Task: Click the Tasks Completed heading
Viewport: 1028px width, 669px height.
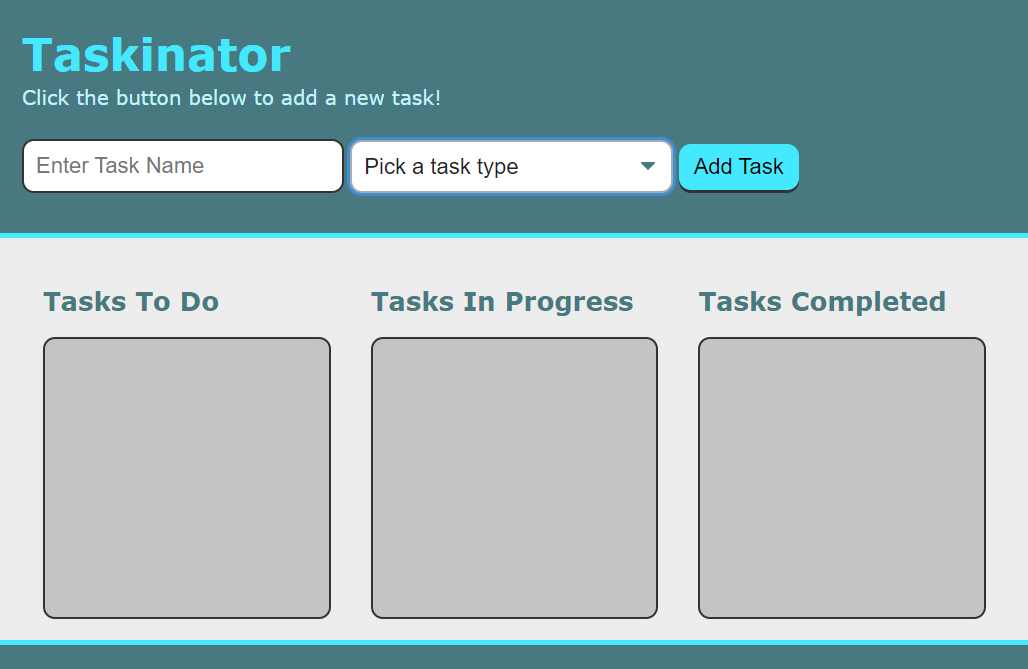Action: tap(821, 301)
